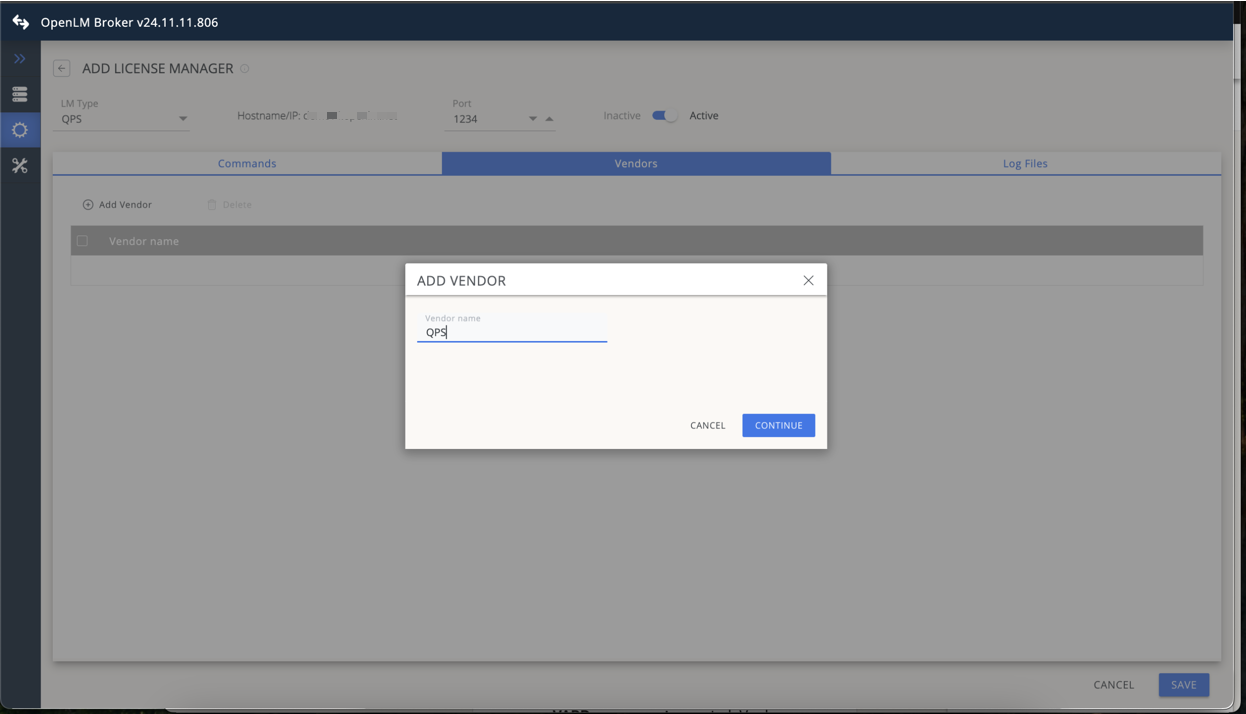Screen dimensions: 1246x714
Task: Check the Vendor name header checkbox
Action: tap(82, 240)
